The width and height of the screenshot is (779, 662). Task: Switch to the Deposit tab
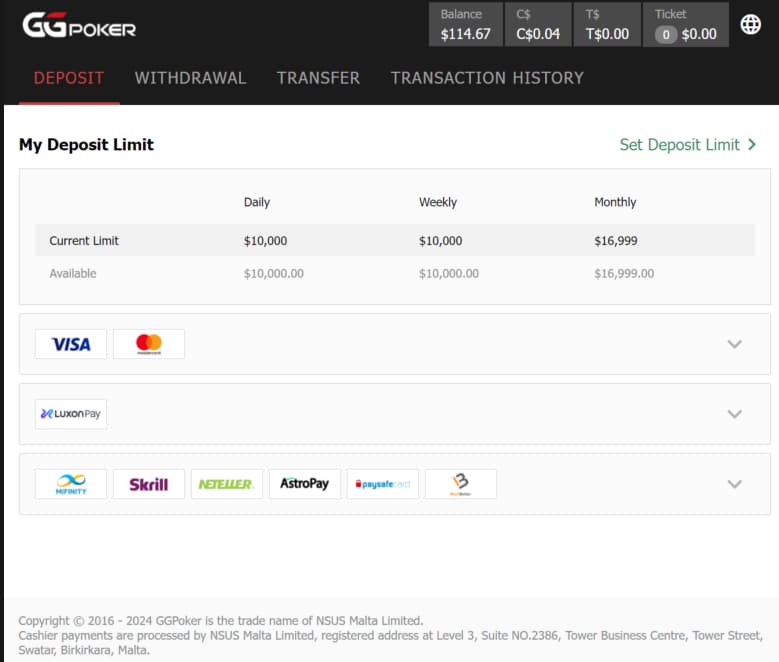tap(69, 78)
